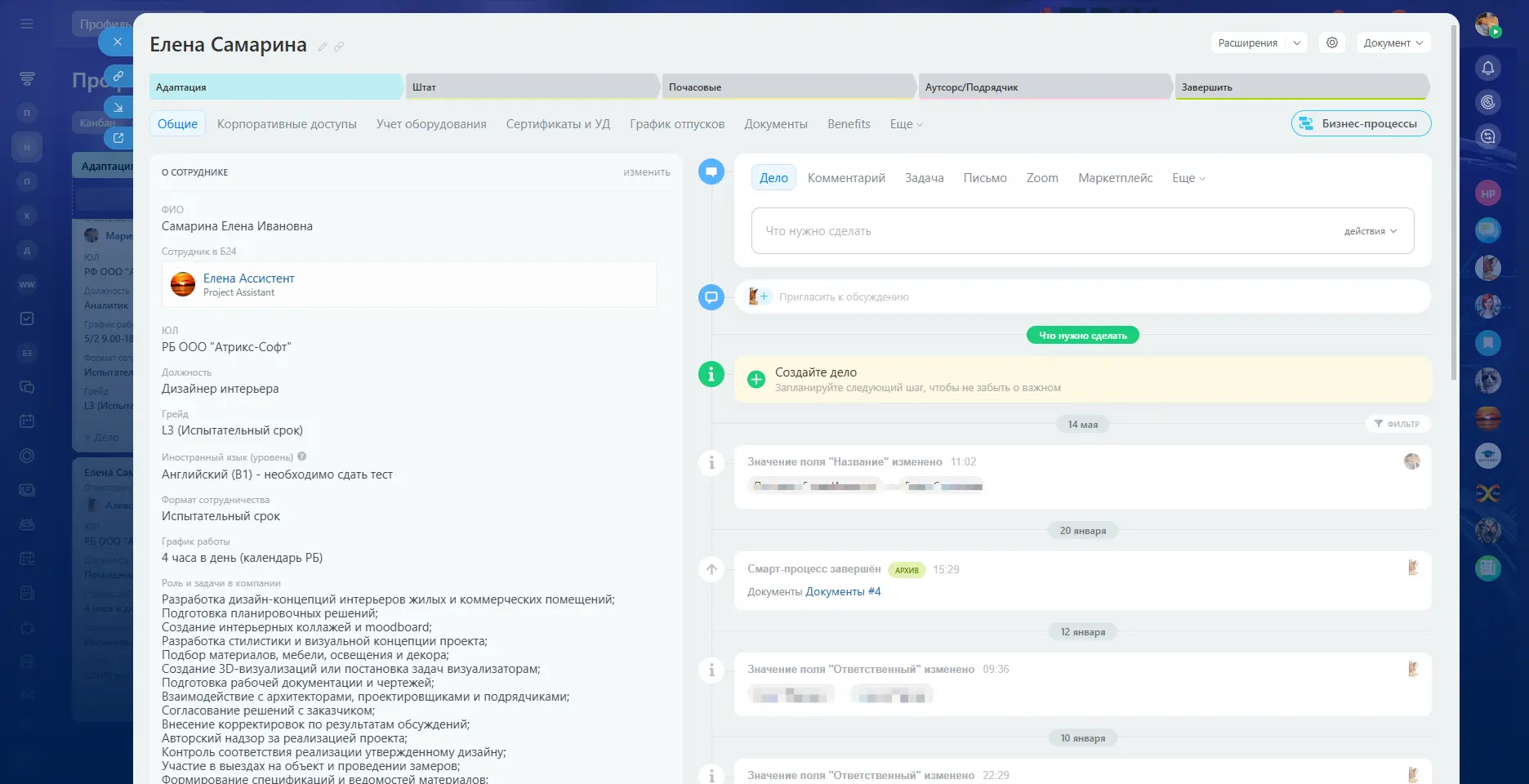Image resolution: width=1529 pixels, height=784 pixels.
Task: Open График отпусков tab
Action: (677, 124)
